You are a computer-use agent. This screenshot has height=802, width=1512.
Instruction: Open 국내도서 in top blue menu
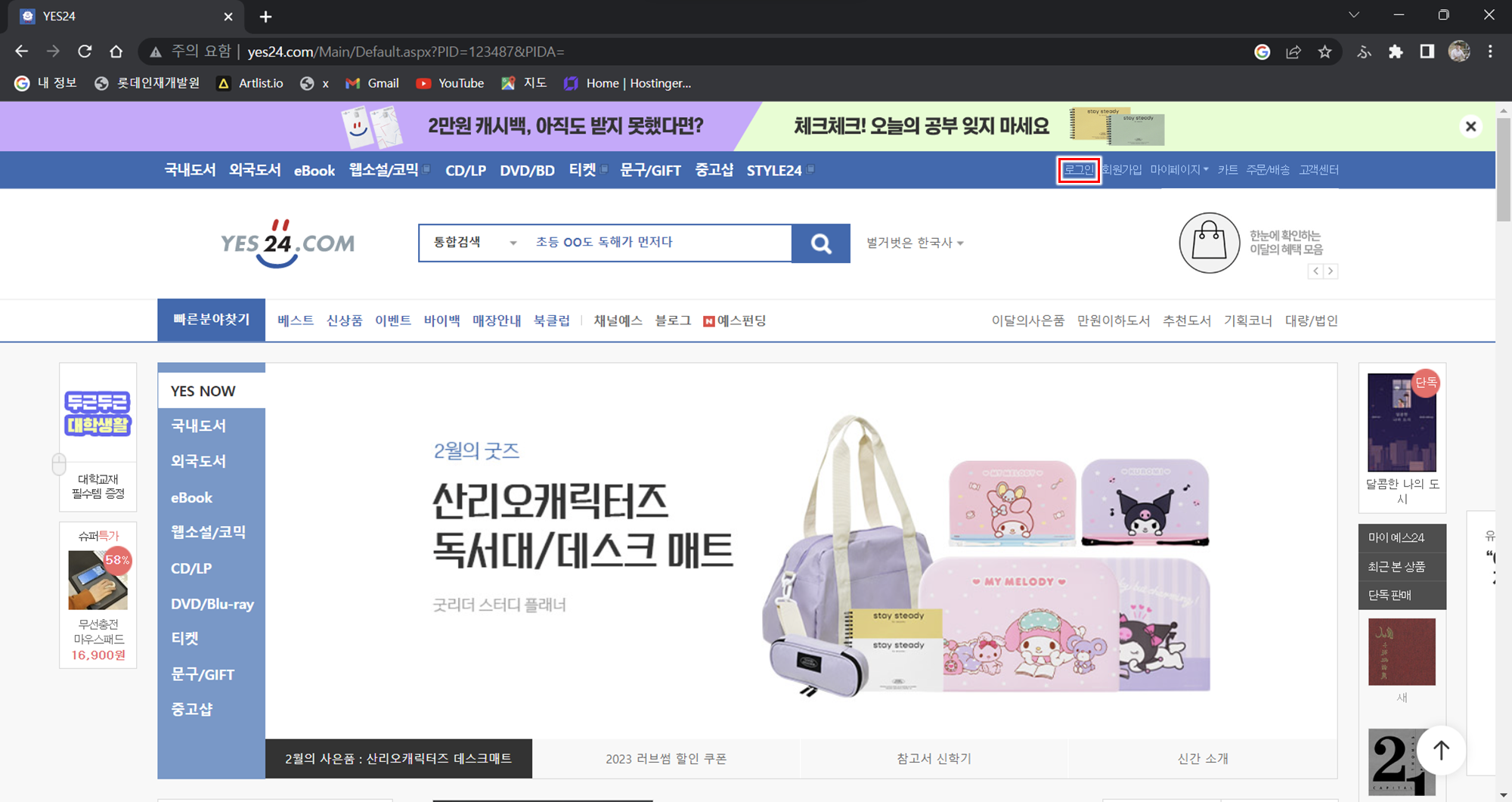[191, 170]
